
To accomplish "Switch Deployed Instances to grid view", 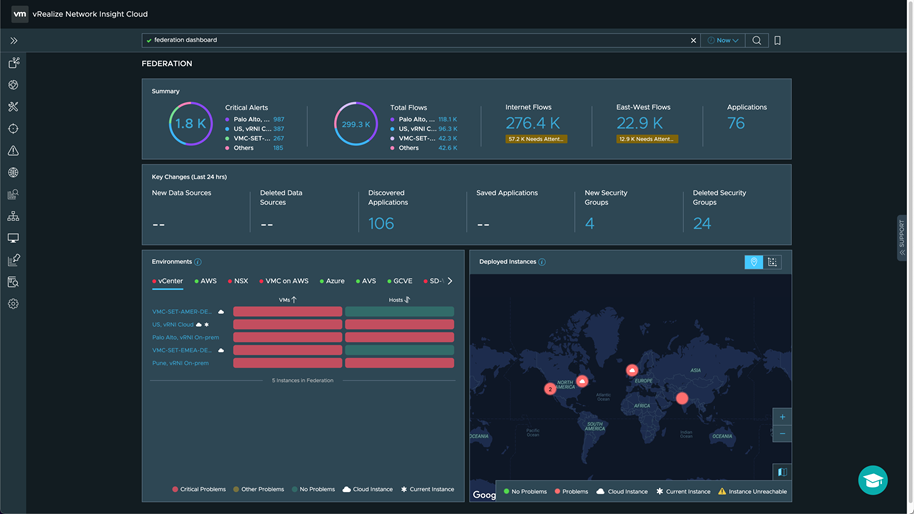I will click(773, 262).
